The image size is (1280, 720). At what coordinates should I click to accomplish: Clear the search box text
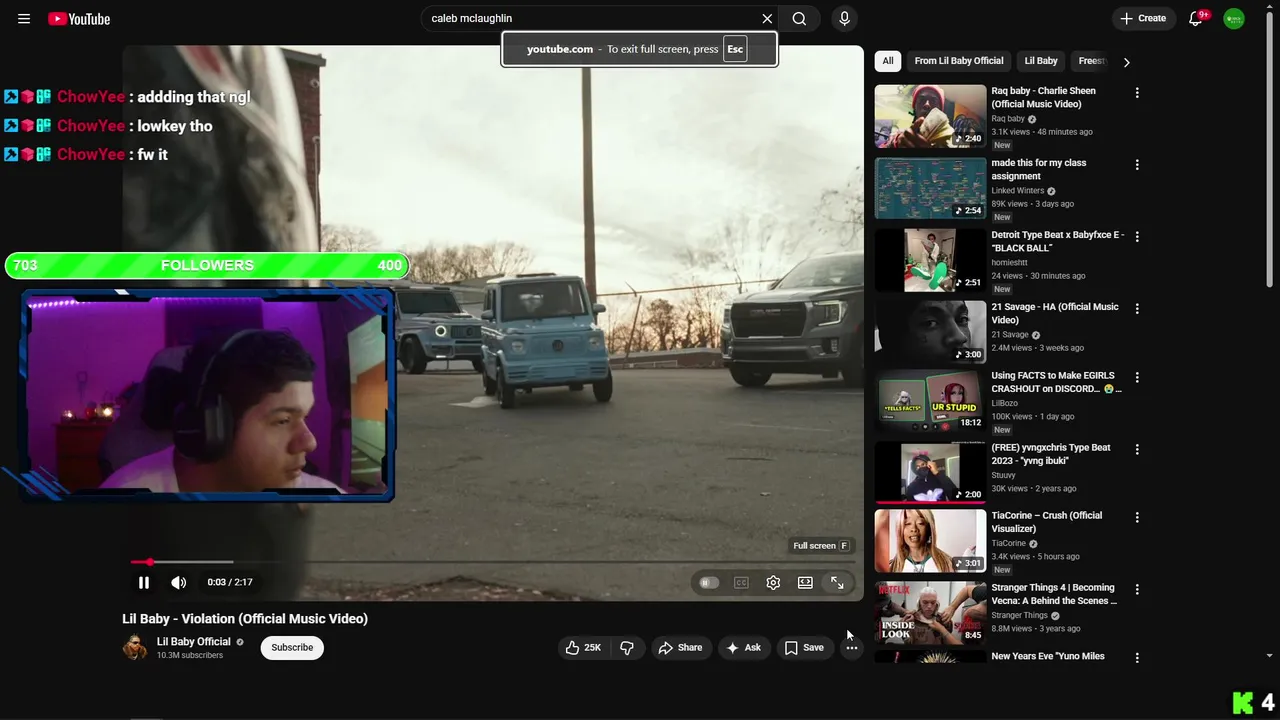pos(767,19)
